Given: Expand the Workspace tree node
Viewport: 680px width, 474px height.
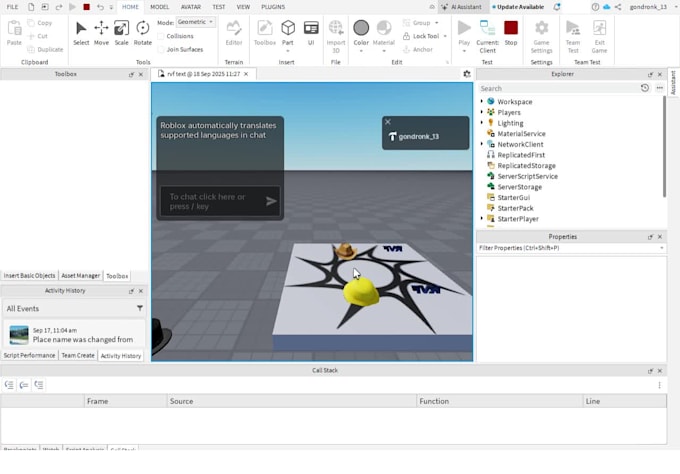Looking at the screenshot, I should click(481, 101).
